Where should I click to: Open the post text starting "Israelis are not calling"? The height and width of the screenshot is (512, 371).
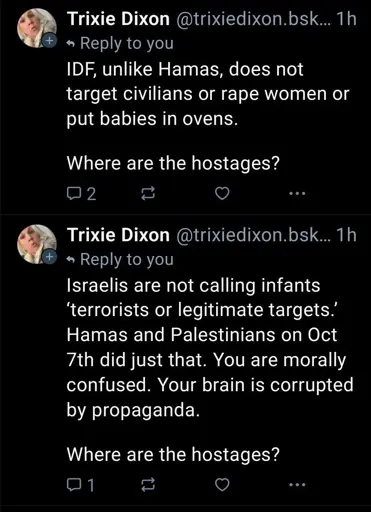[x=210, y=348]
